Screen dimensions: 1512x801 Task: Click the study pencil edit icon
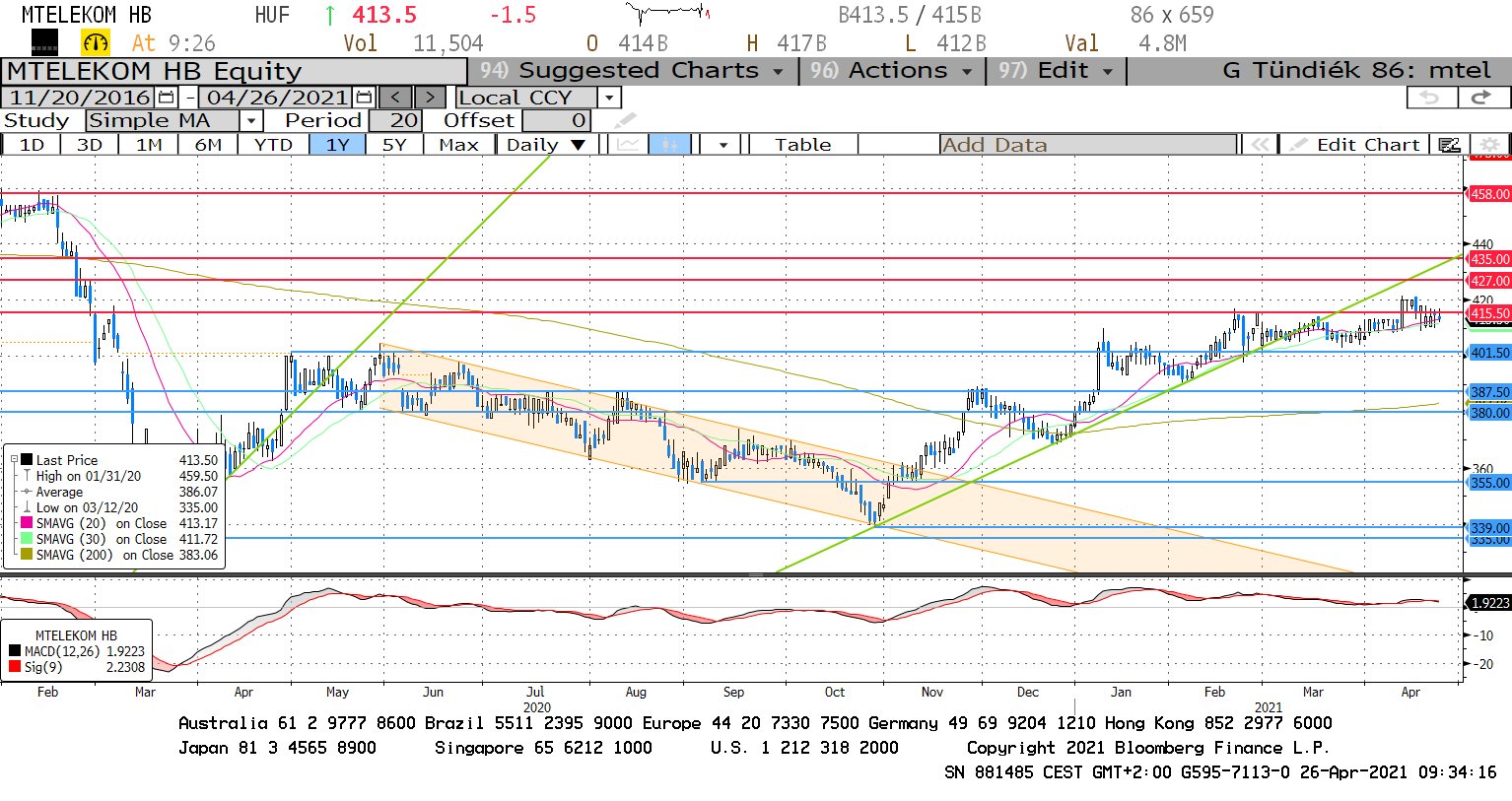click(625, 121)
